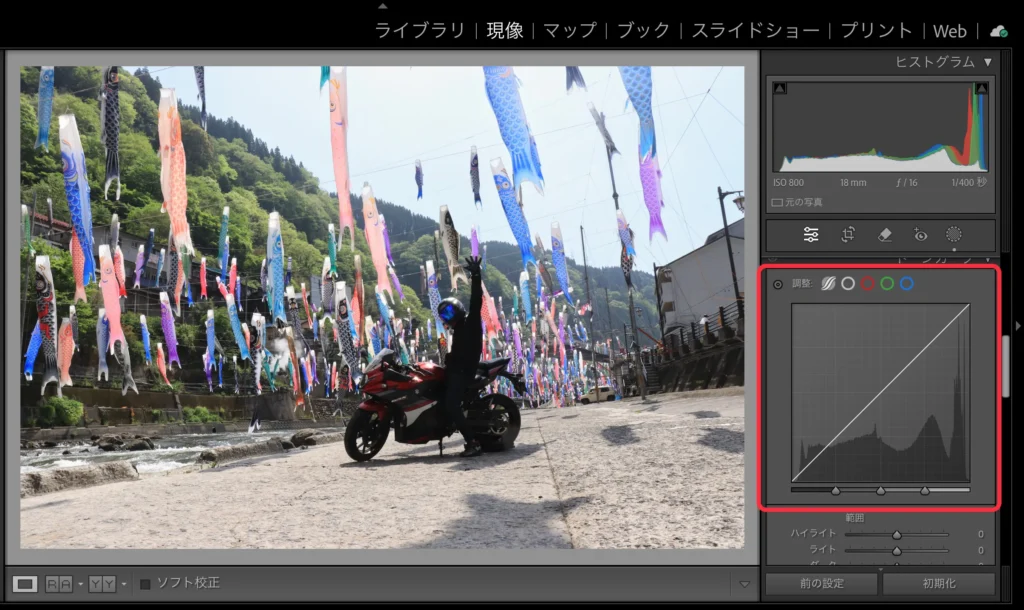Toggle the highlight clipping indicator in histogram

[x=981, y=89]
